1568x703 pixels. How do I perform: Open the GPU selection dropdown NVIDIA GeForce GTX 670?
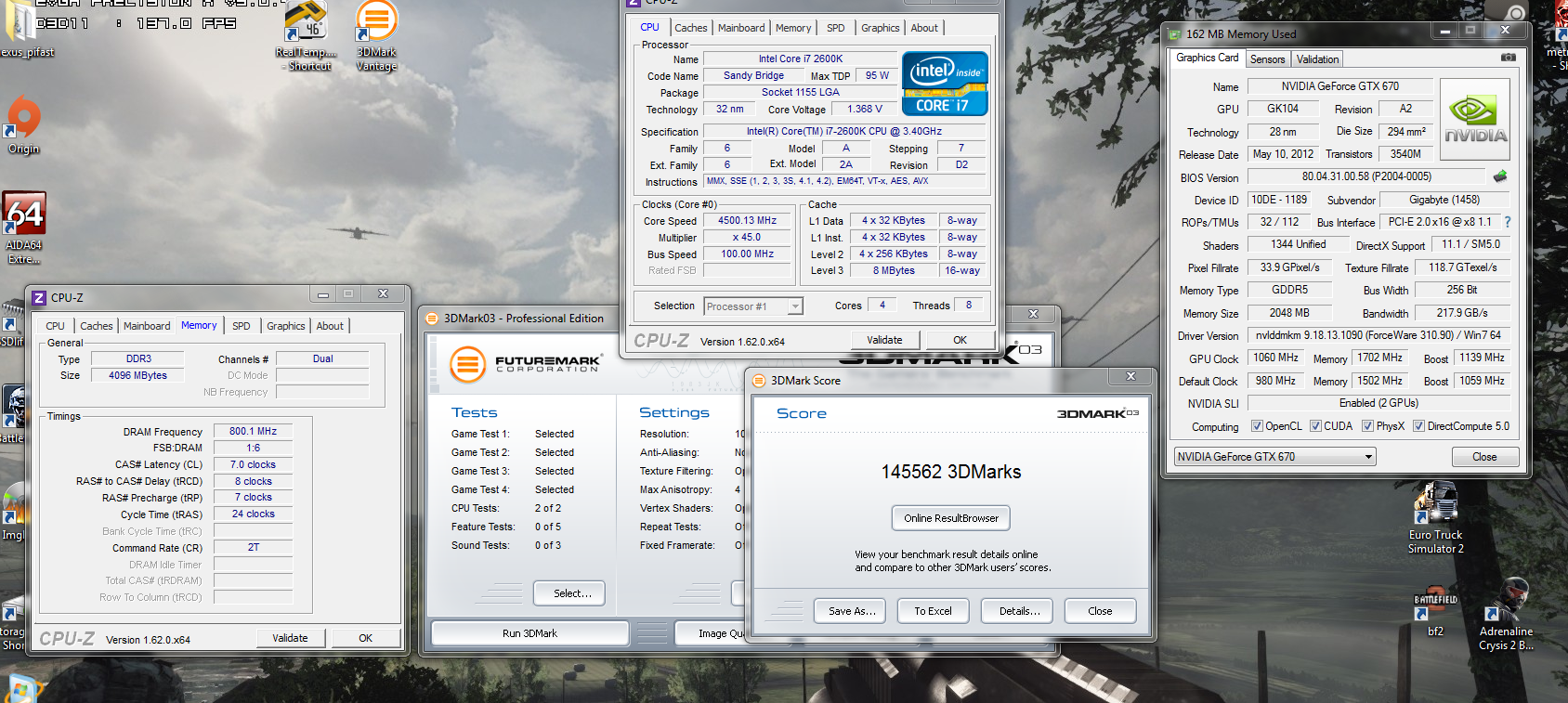click(x=1274, y=457)
